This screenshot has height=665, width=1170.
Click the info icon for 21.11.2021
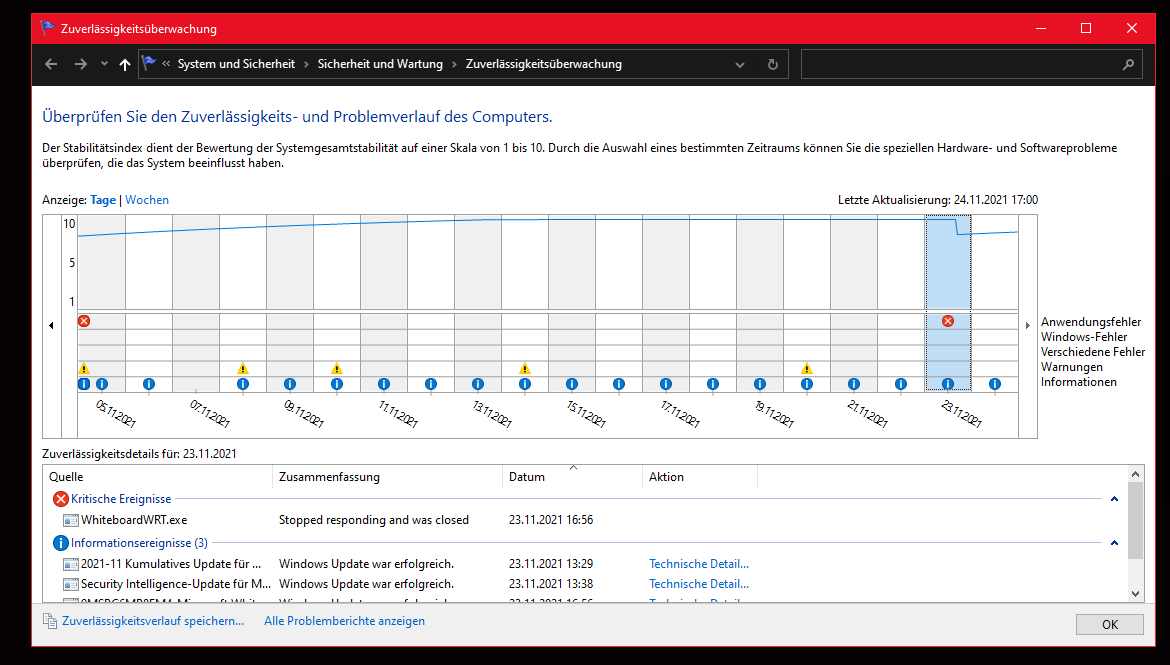coord(854,384)
